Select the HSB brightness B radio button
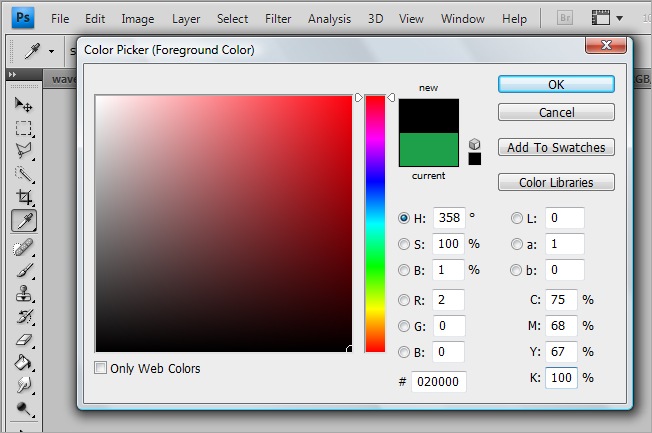This screenshot has height=433, width=652. pyautogui.click(x=403, y=270)
